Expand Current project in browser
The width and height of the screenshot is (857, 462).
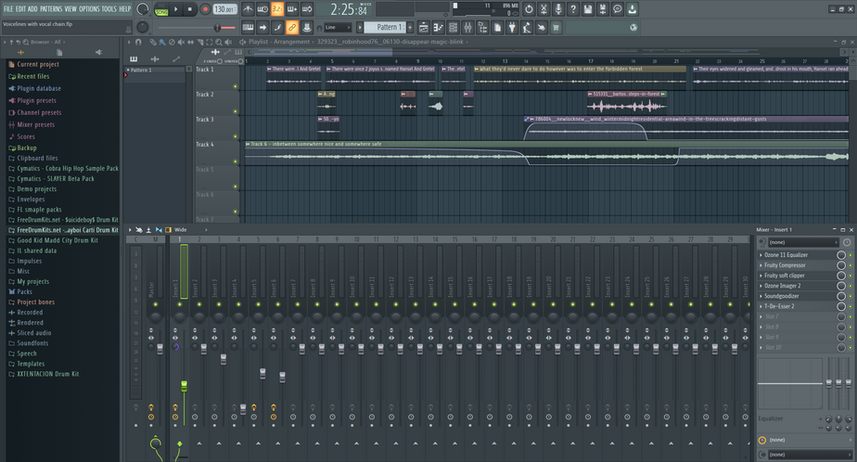coord(38,64)
